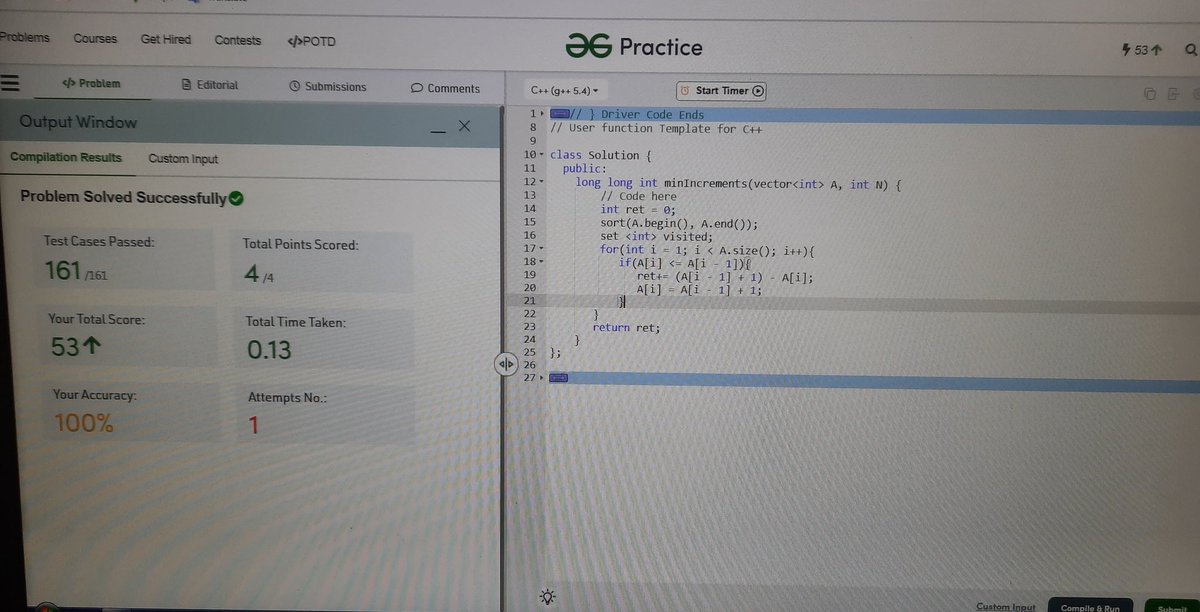Click the '// Code here' comment line
The width and height of the screenshot is (1200, 612).
click(638, 196)
